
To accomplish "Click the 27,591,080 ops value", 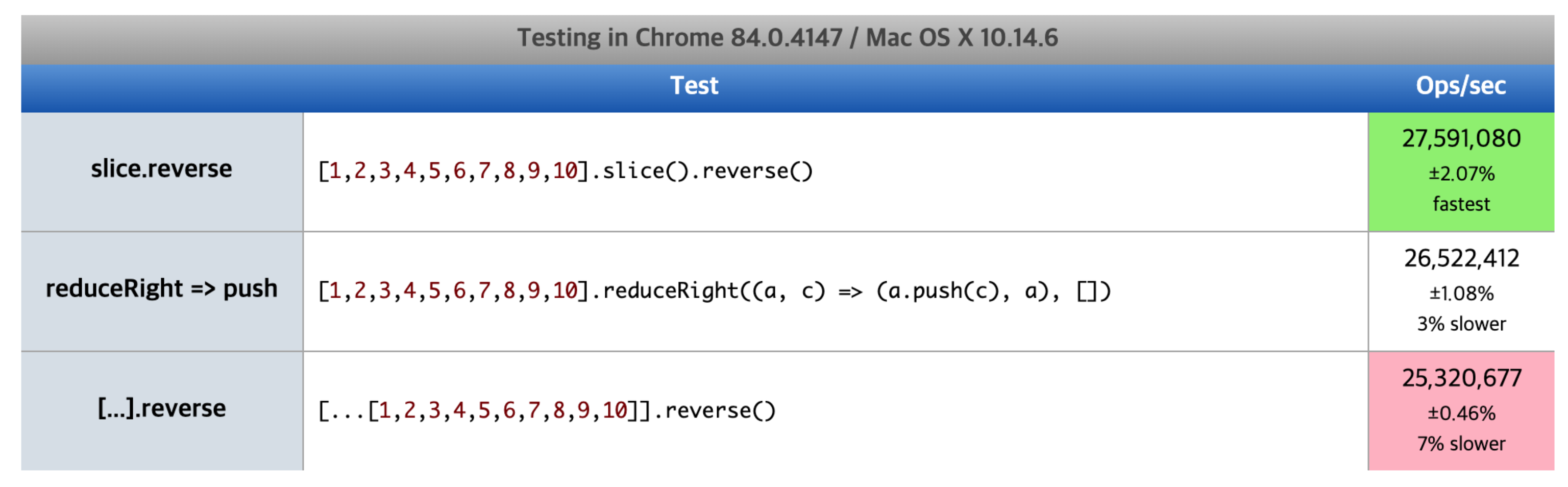I will [1461, 139].
